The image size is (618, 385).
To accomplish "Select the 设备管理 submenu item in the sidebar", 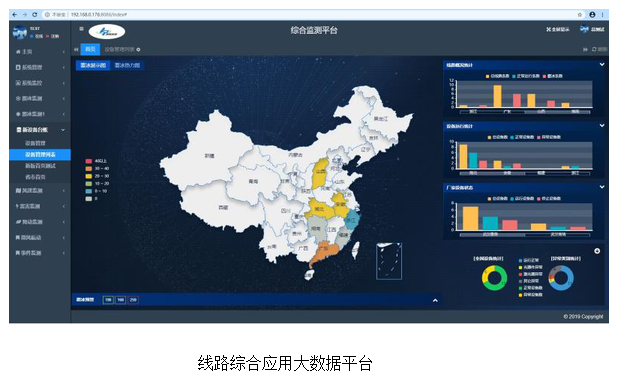I will click(x=35, y=143).
